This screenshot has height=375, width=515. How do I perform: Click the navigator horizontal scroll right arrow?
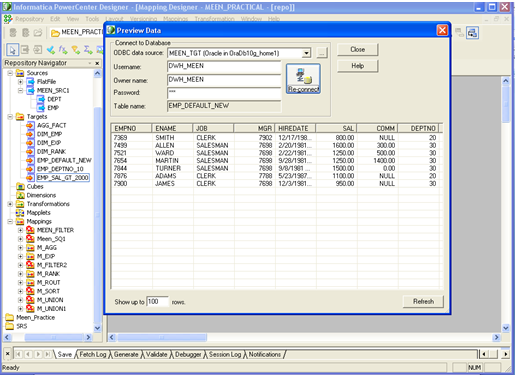(x=88, y=337)
